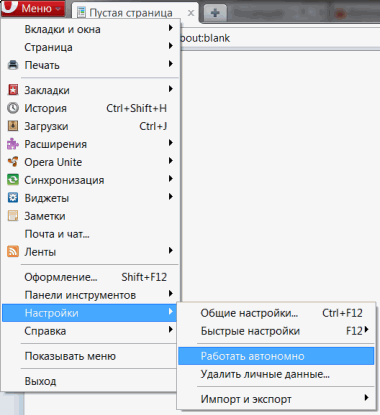Viewport: 380px width, 415px height.
Task: Click the page icon on Пустая страница tab
Action: 81,13
